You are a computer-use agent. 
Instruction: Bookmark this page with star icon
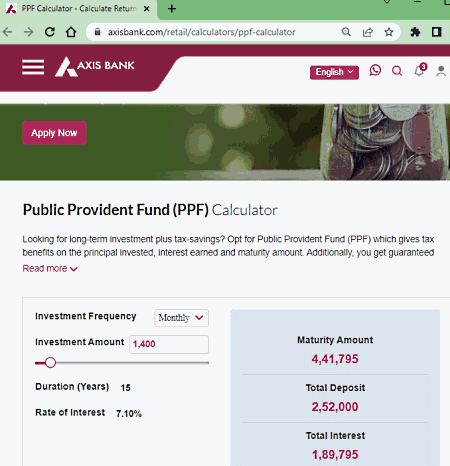(389, 32)
